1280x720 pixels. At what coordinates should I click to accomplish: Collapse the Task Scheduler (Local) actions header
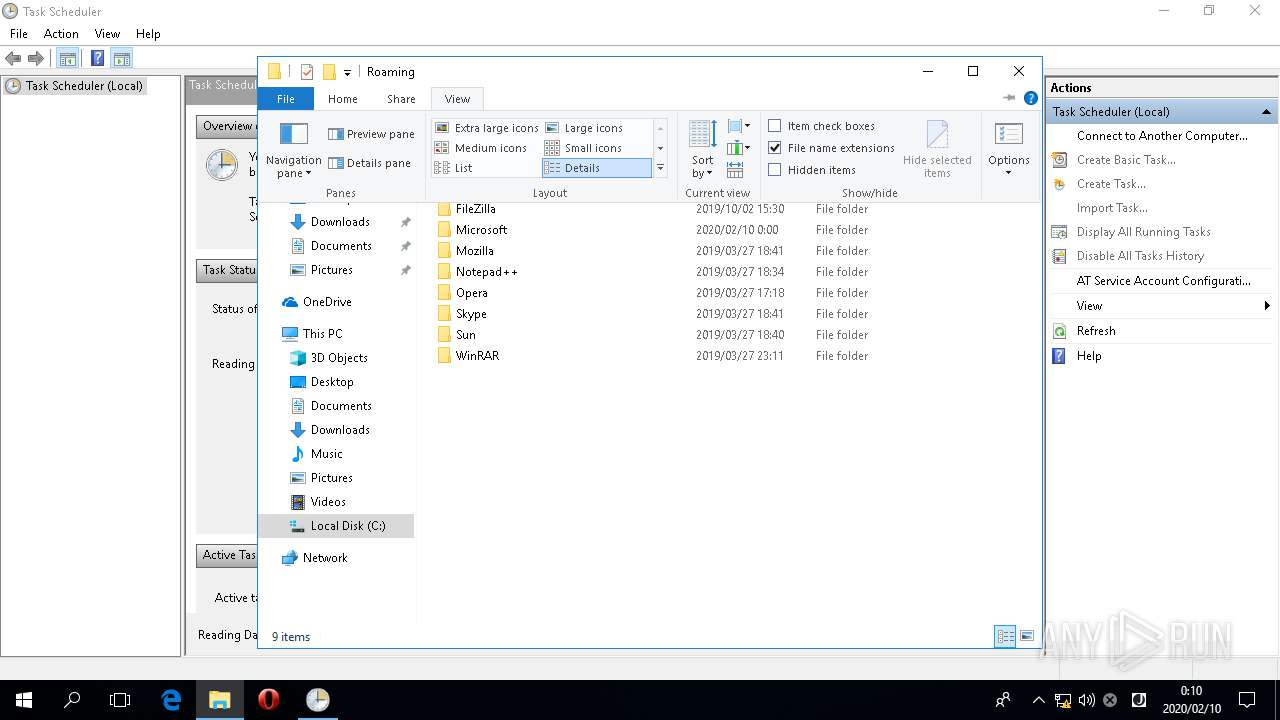(1266, 112)
